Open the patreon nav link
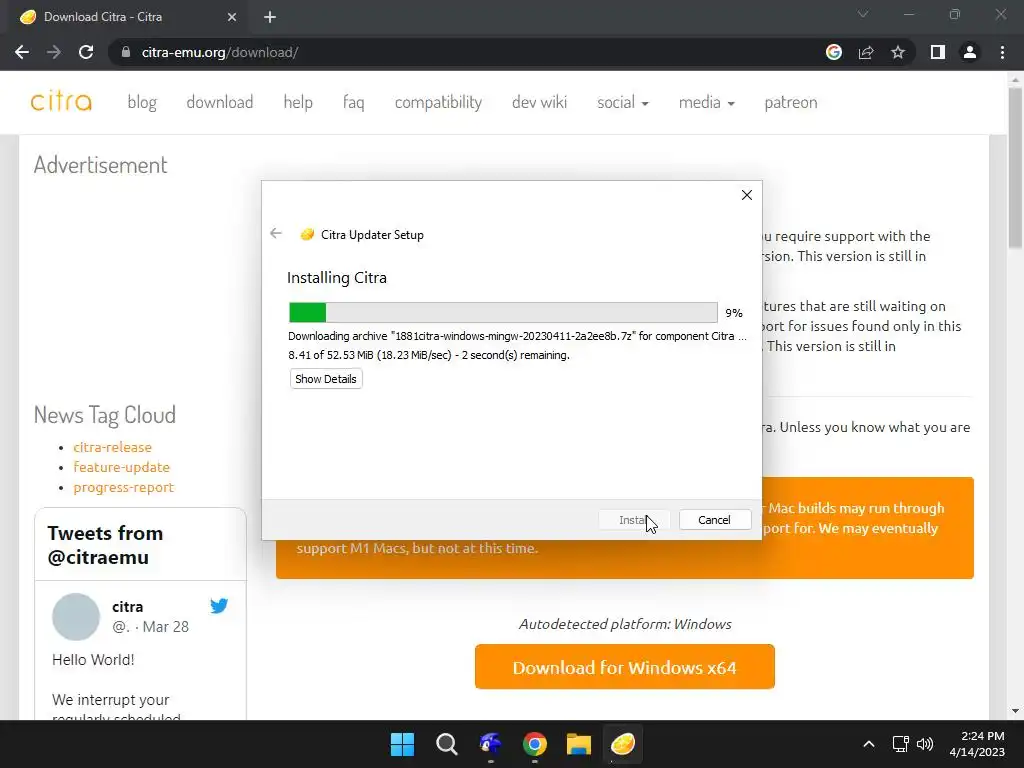 pyautogui.click(x=791, y=102)
